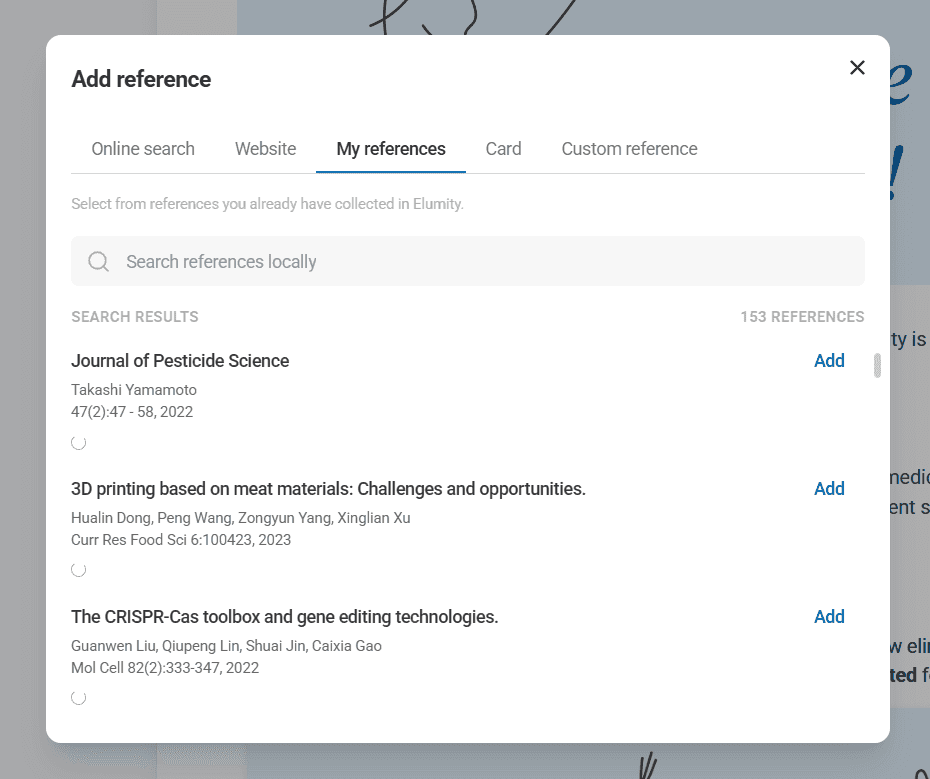Screen dimensions: 930x779
Task: Click the Takashi Yamamoto author line
Action: tap(134, 390)
